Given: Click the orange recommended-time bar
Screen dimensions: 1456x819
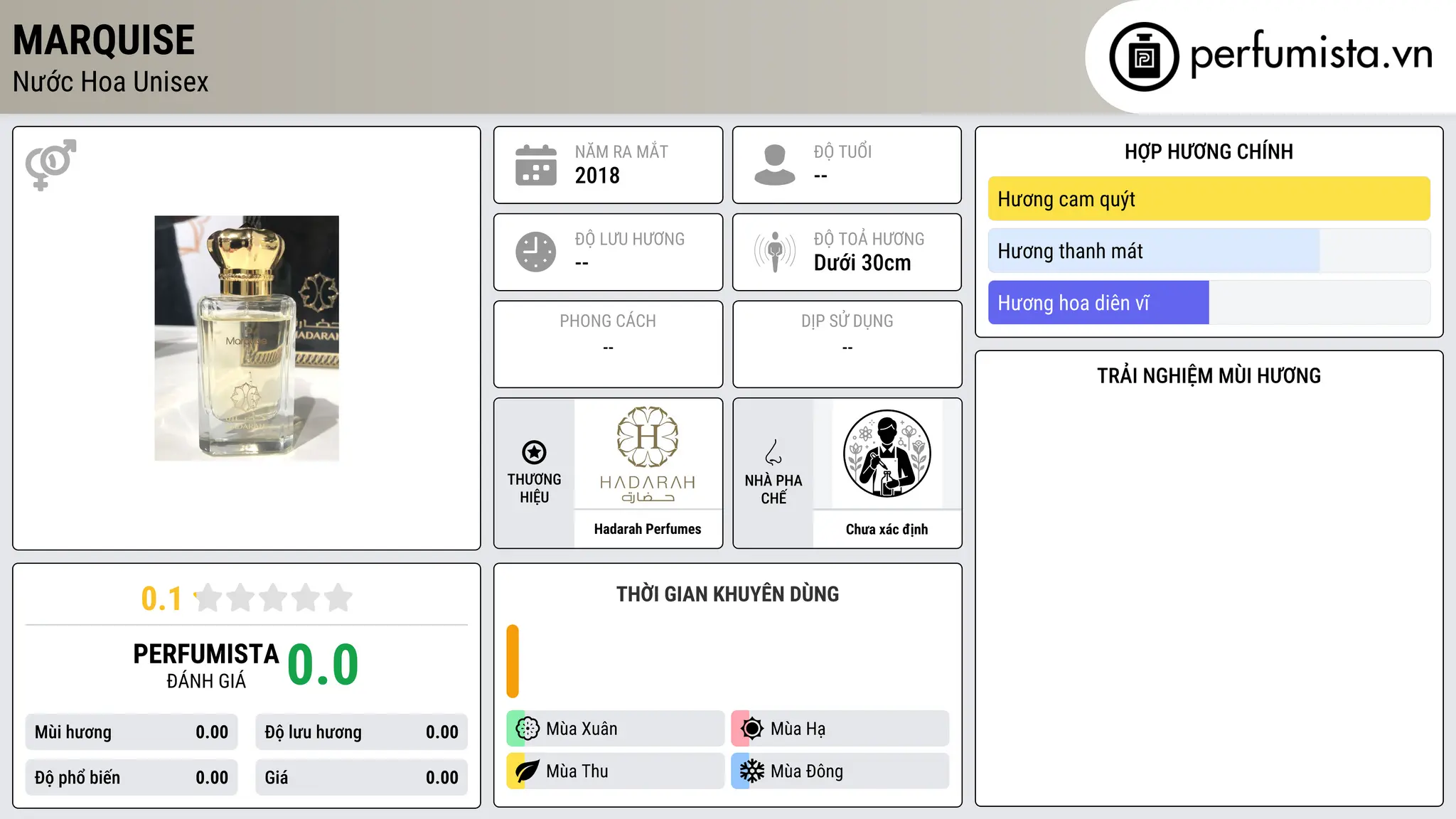Looking at the screenshot, I should click(x=513, y=661).
